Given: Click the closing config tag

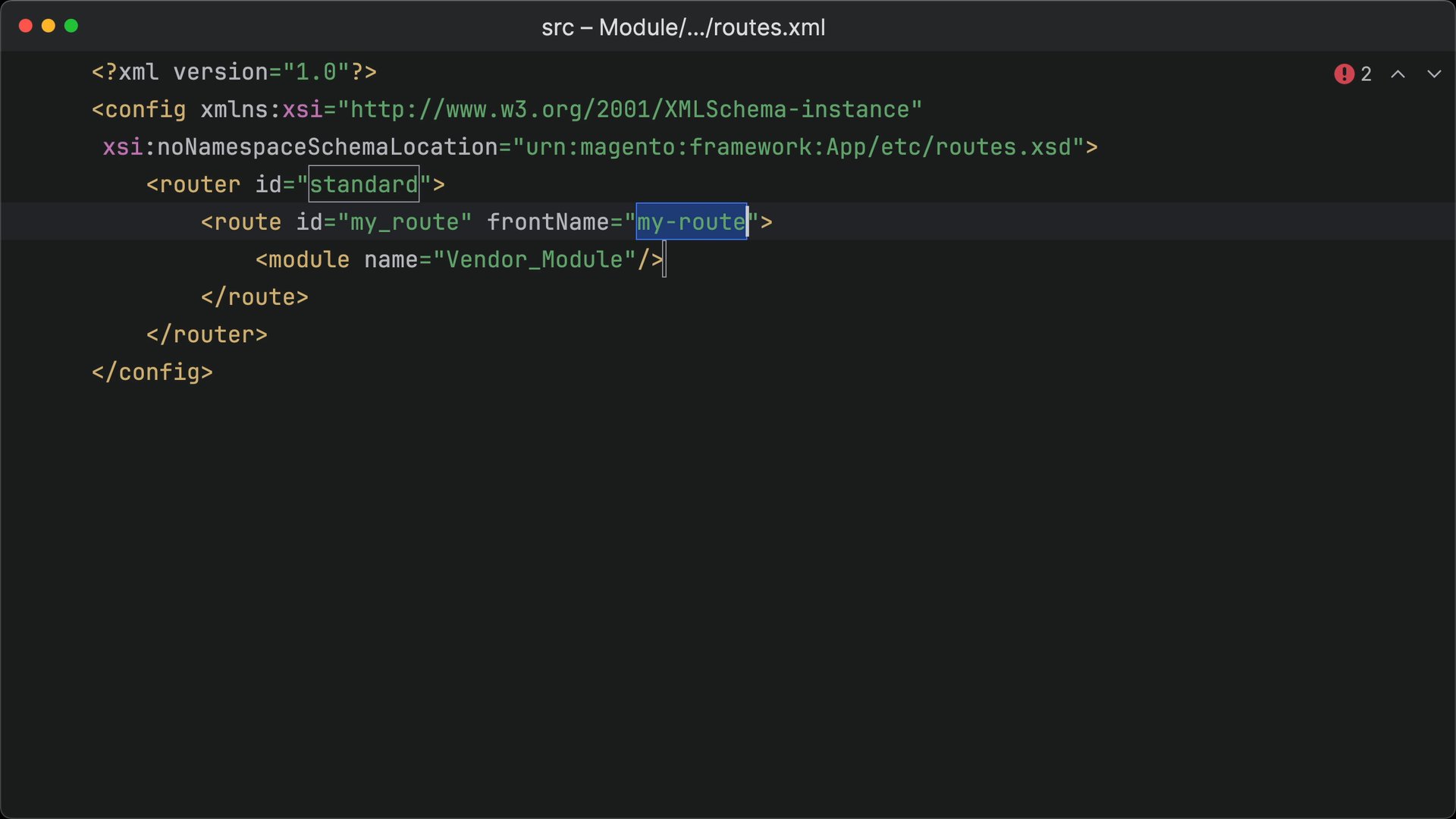Looking at the screenshot, I should (152, 372).
